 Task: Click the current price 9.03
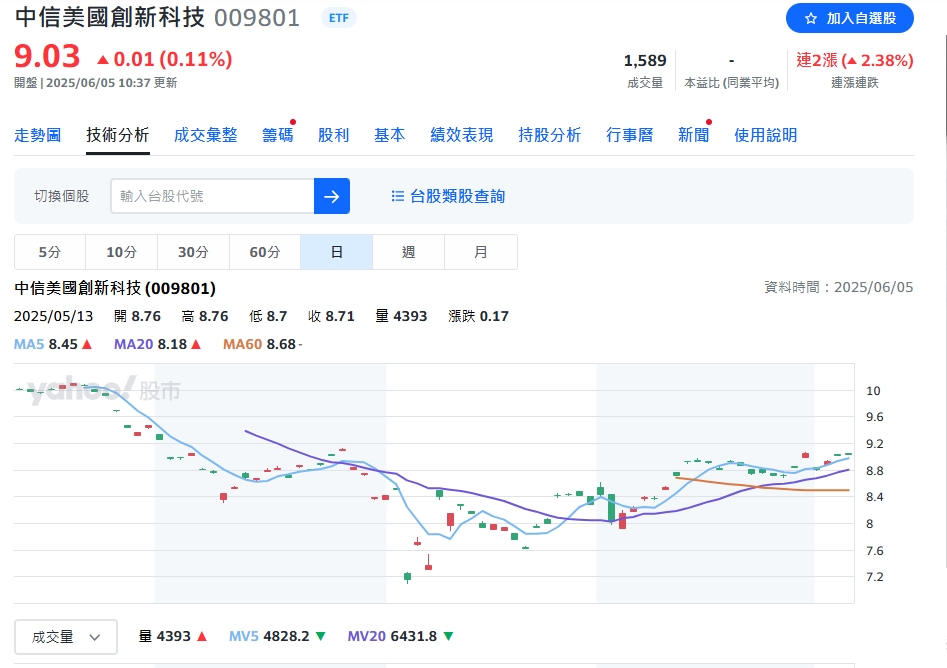click(47, 56)
